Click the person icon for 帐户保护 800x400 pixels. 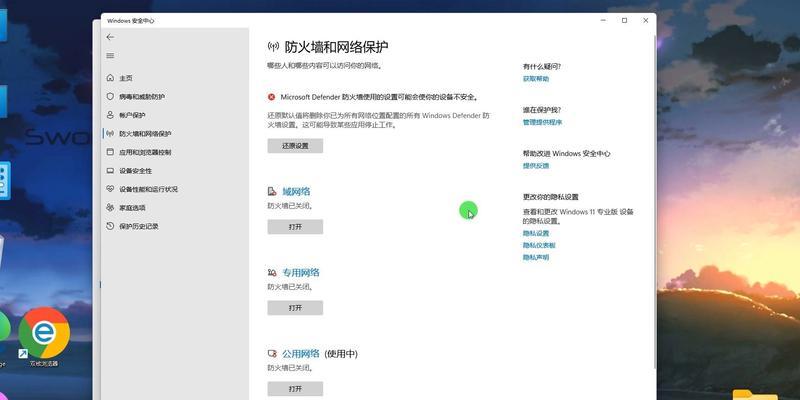[x=110, y=115]
